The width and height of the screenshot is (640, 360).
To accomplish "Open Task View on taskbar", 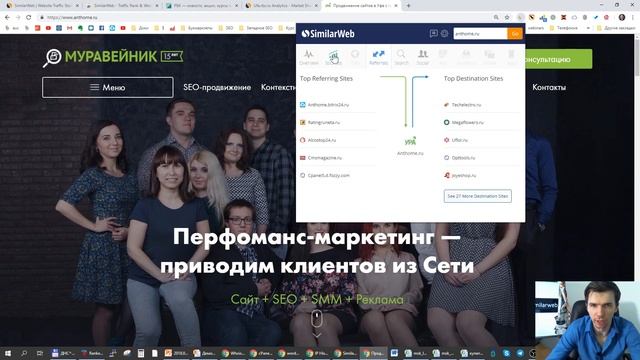I will [x=40, y=353].
